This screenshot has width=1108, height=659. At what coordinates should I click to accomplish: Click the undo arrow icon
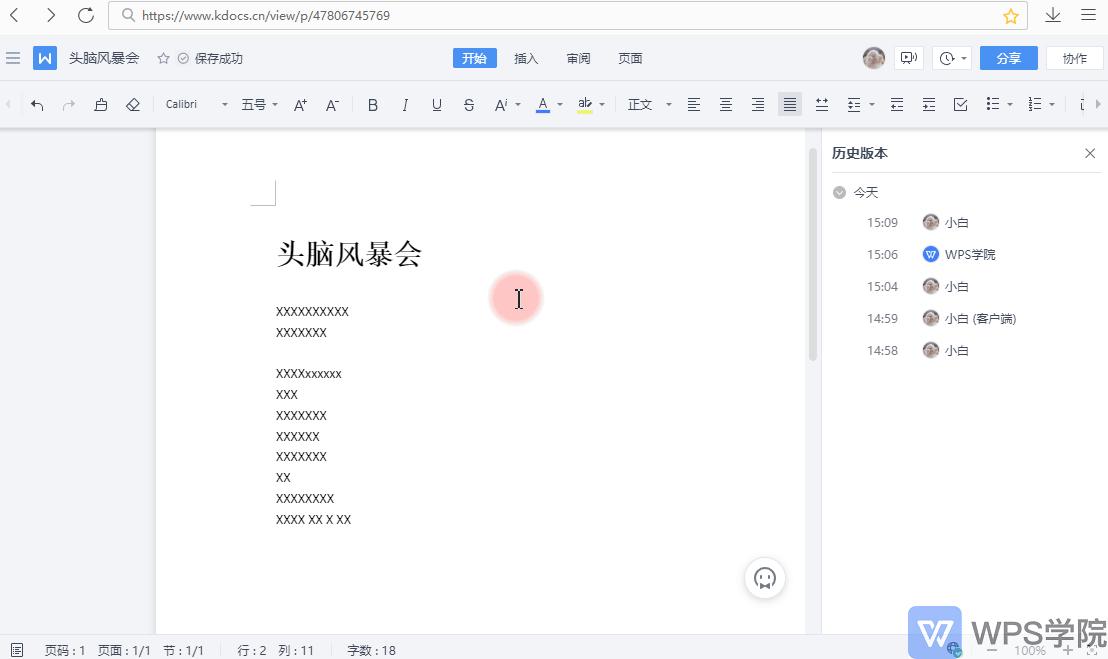[37, 104]
